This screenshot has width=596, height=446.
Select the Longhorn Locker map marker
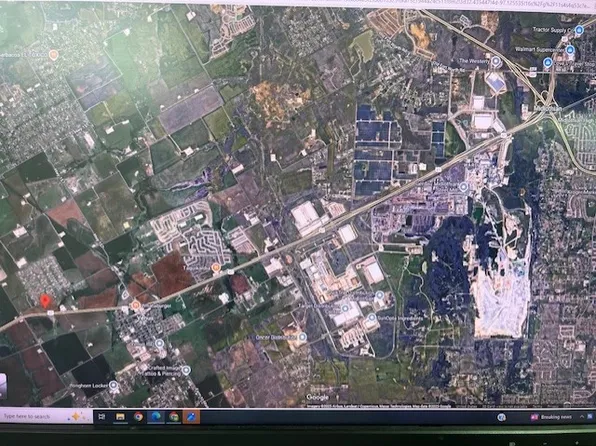[113, 386]
